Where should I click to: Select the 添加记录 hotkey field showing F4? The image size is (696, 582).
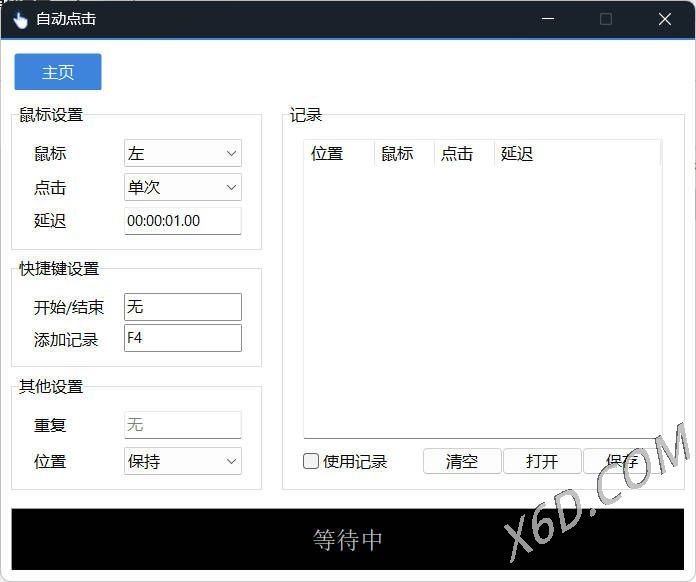(x=183, y=338)
